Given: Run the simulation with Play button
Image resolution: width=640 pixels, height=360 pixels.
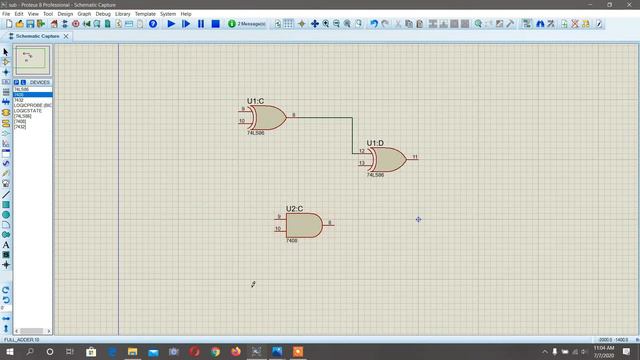Looking at the screenshot, I should [x=171, y=24].
